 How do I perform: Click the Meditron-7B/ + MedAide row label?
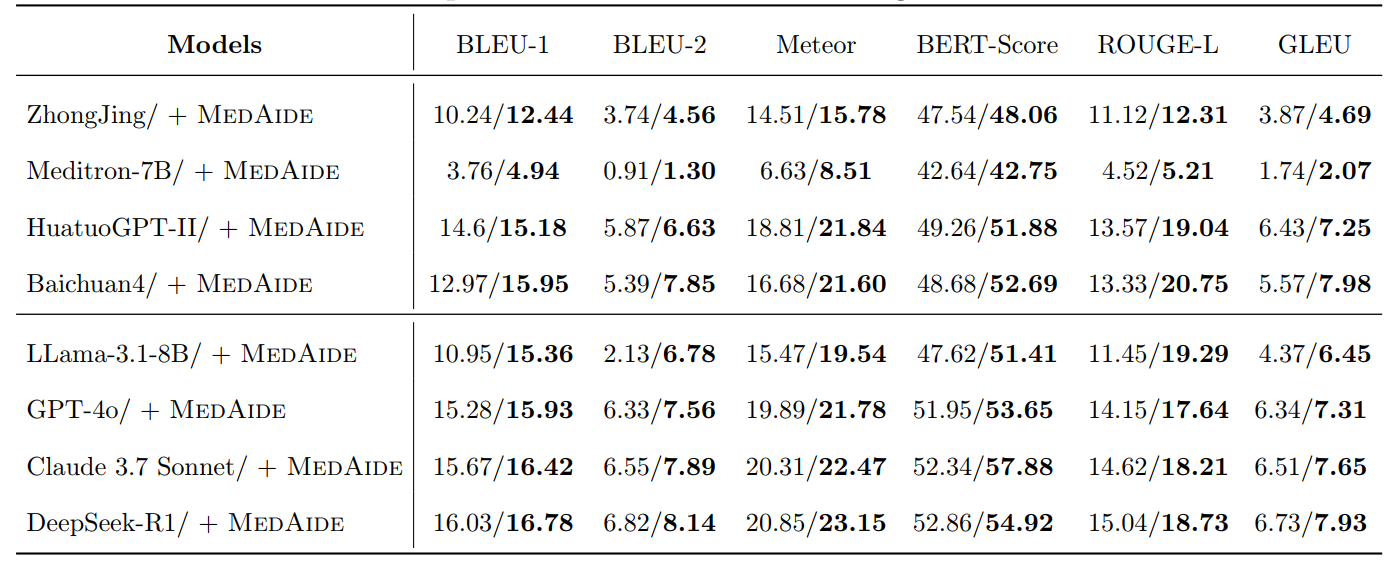(x=183, y=171)
